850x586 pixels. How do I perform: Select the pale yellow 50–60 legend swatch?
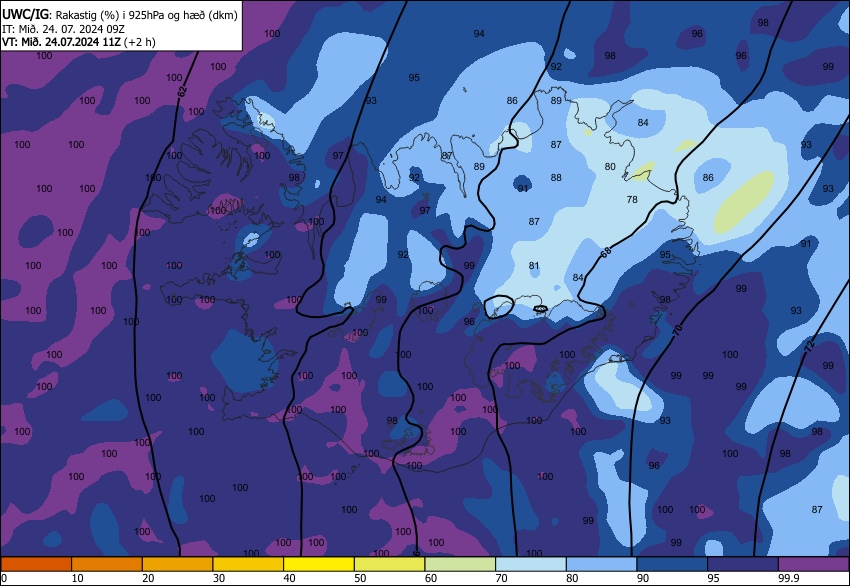click(x=389, y=564)
